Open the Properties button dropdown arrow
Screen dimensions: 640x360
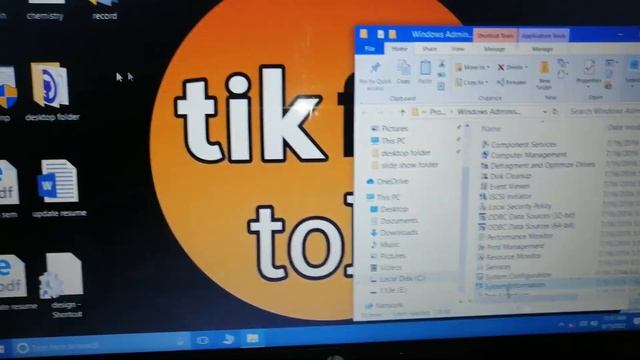click(x=588, y=86)
